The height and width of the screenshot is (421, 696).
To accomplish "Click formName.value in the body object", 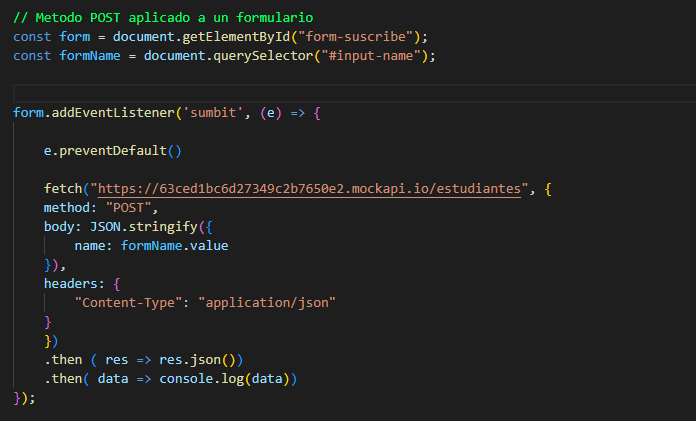I will [174, 246].
